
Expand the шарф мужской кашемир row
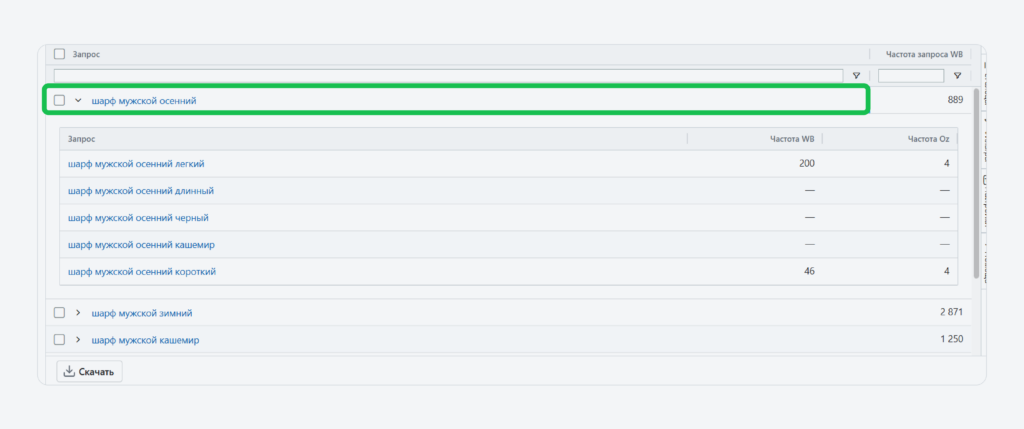pos(78,340)
